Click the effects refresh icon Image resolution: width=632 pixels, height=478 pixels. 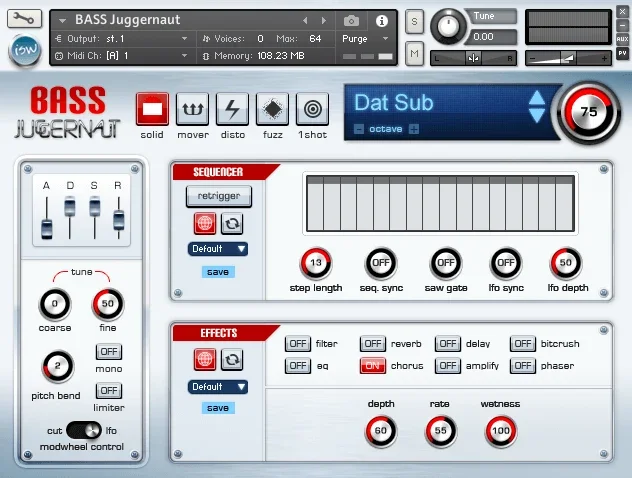click(x=232, y=360)
